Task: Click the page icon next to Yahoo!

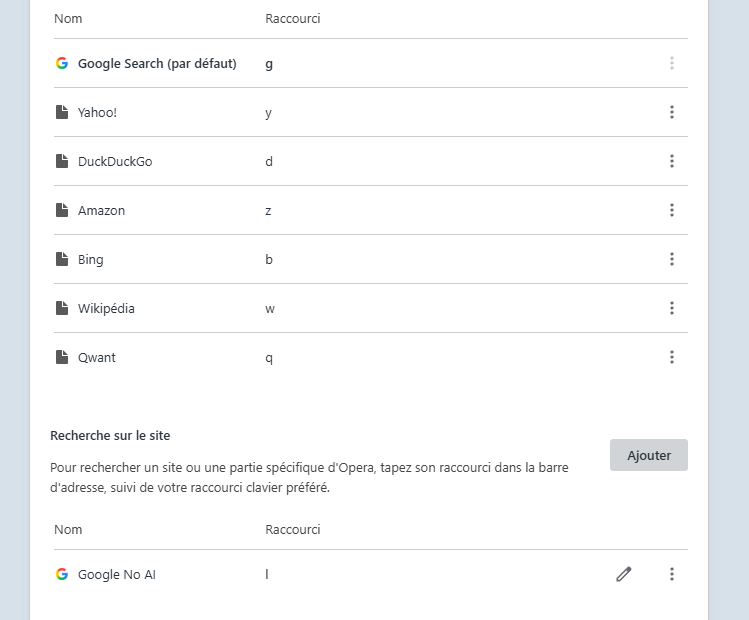Action: [62, 112]
